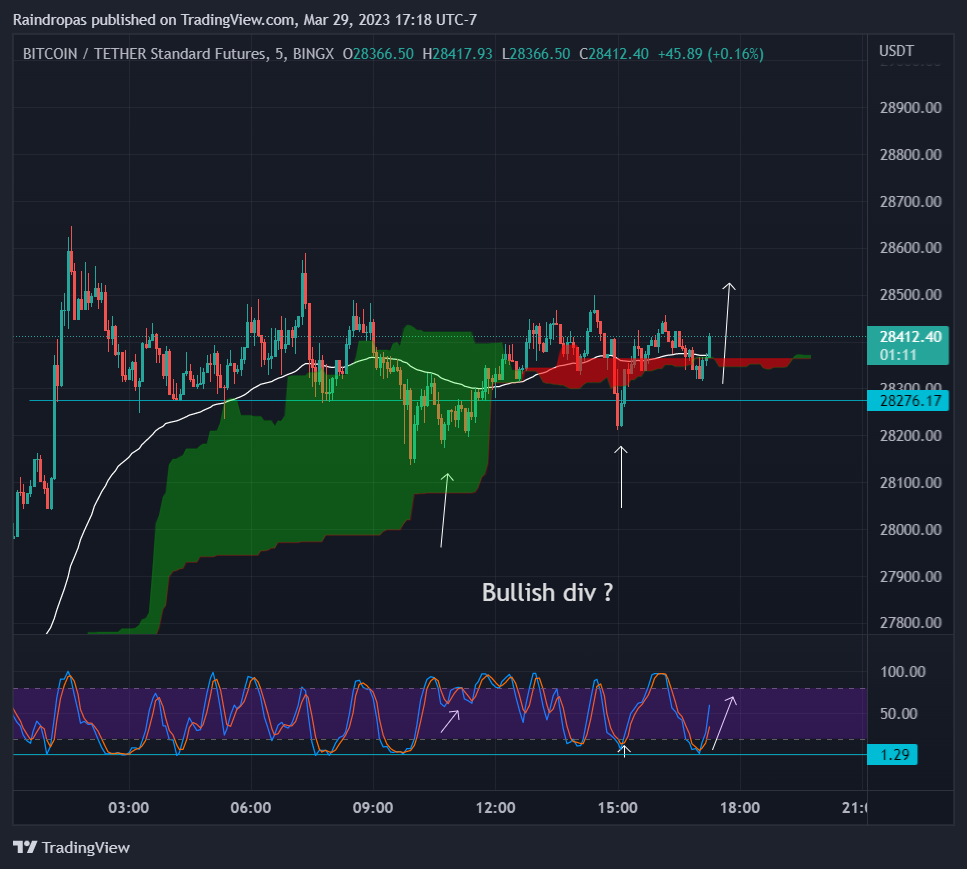The image size is (967, 869).
Task: Click the close value C28412.40
Action: click(614, 54)
